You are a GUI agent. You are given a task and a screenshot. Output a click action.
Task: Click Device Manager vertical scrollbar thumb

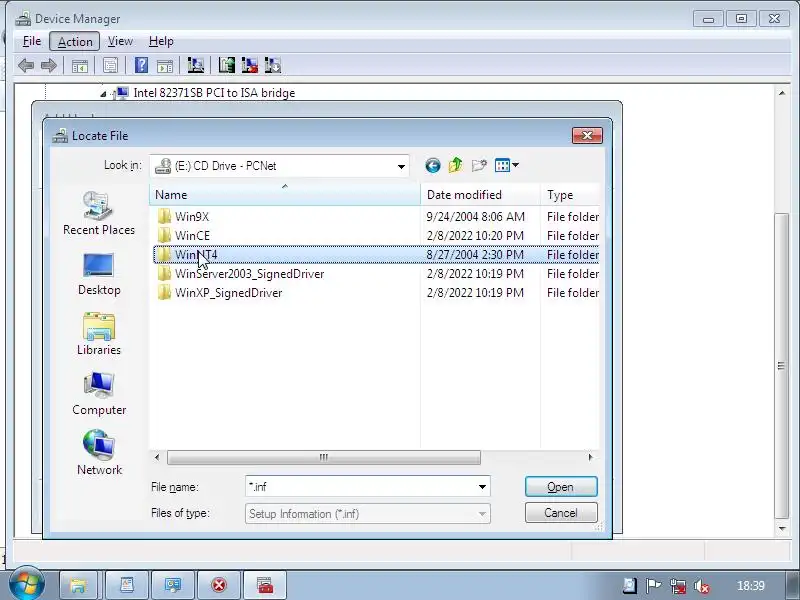pos(781,365)
